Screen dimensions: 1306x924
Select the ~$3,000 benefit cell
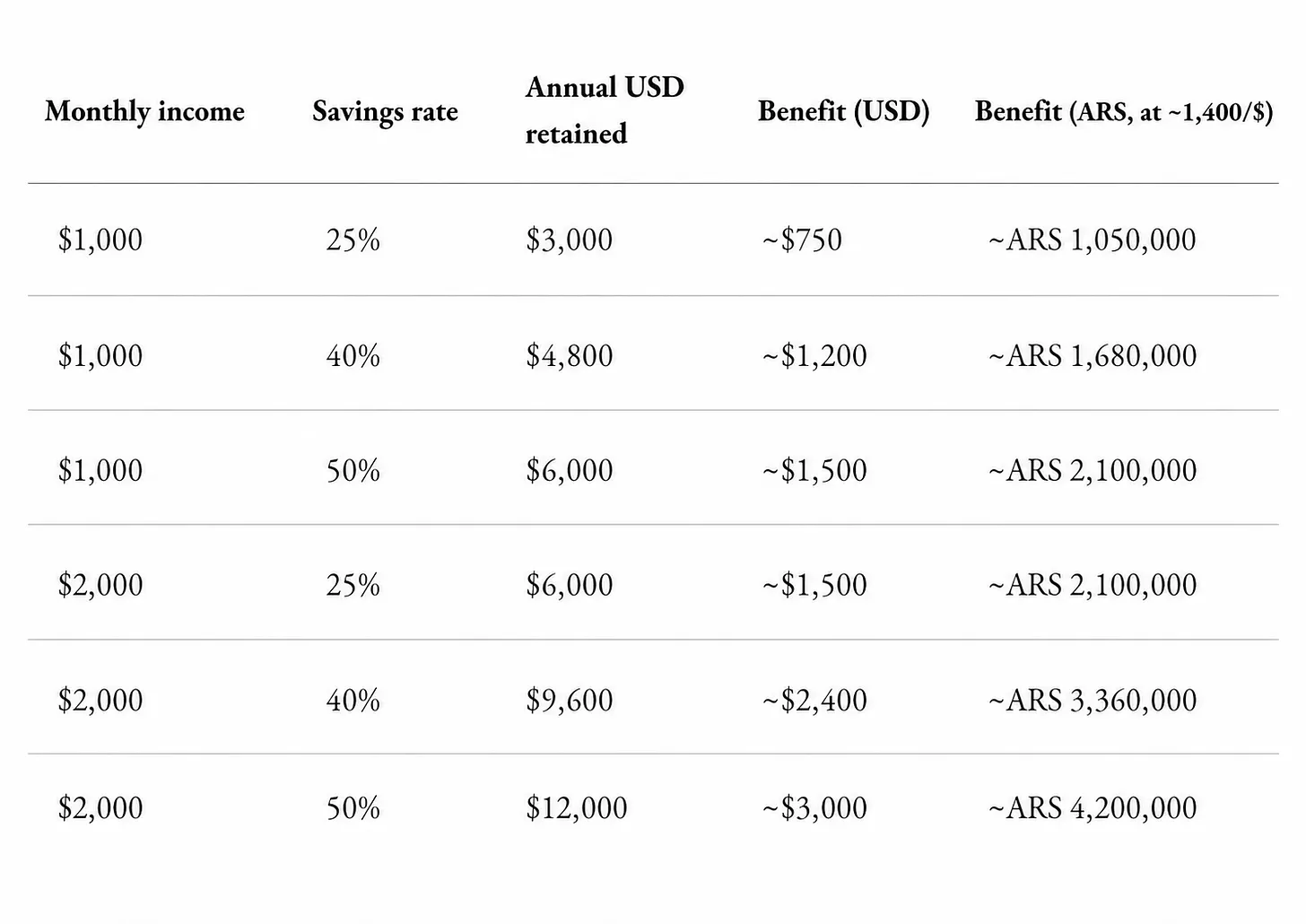(814, 807)
